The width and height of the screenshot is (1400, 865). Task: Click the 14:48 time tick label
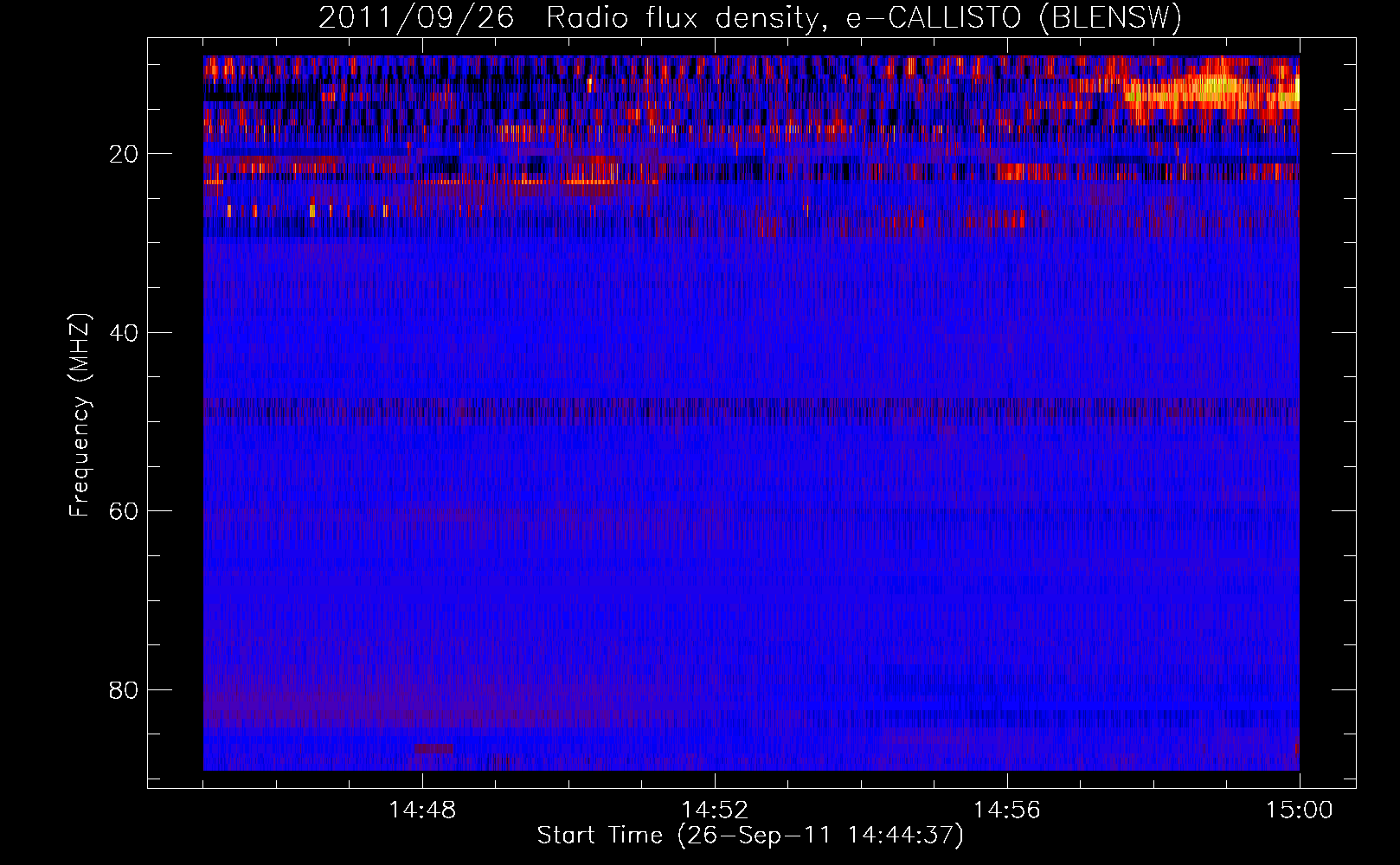[422, 811]
